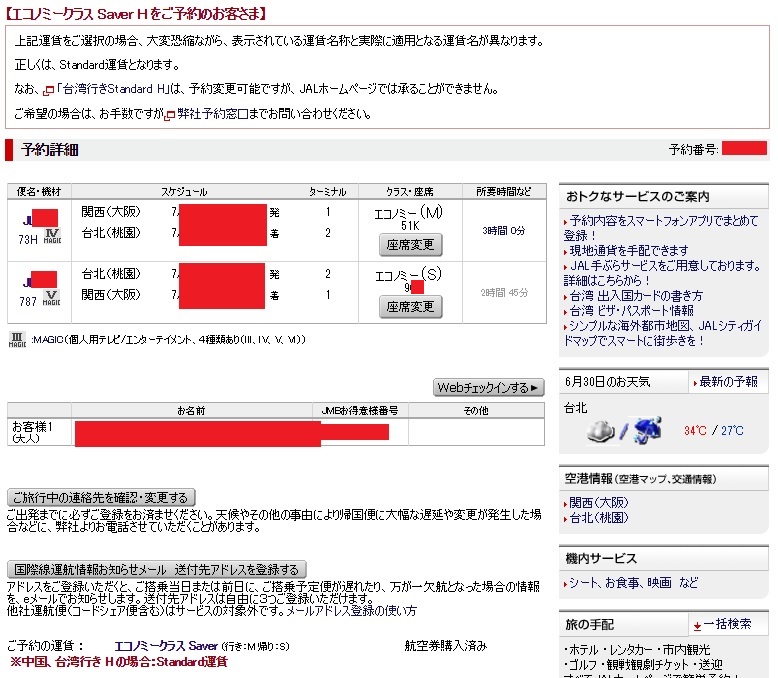778x678 pixels.
Task: Open the JALシティガイドマップ link
Action: coord(662,333)
